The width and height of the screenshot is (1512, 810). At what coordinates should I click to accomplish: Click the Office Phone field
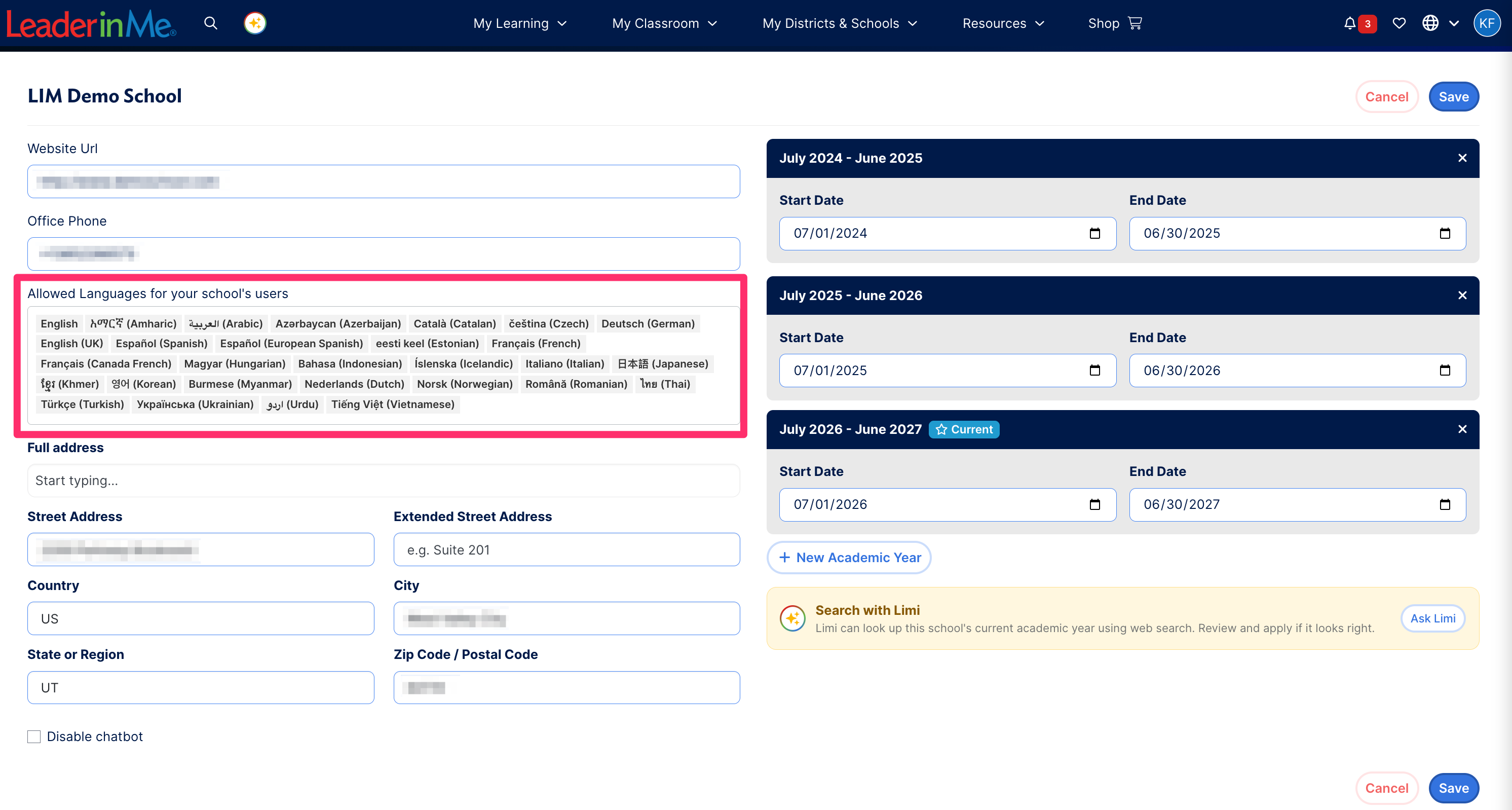coord(383,254)
